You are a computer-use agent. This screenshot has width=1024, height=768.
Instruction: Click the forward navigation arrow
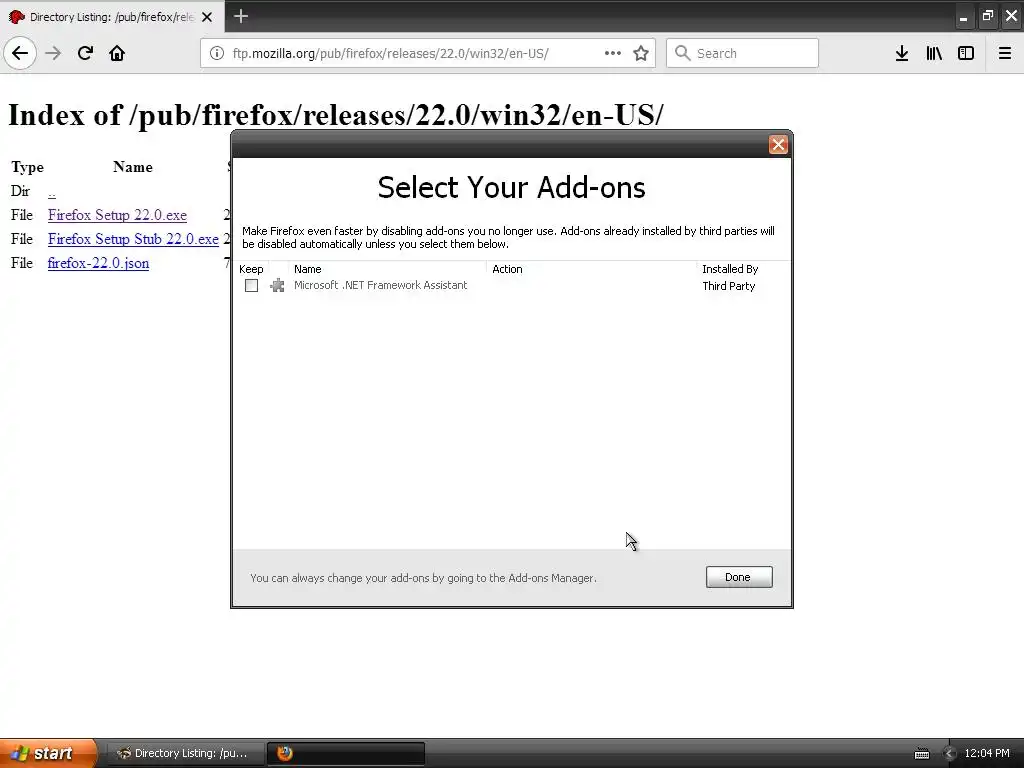(53, 53)
